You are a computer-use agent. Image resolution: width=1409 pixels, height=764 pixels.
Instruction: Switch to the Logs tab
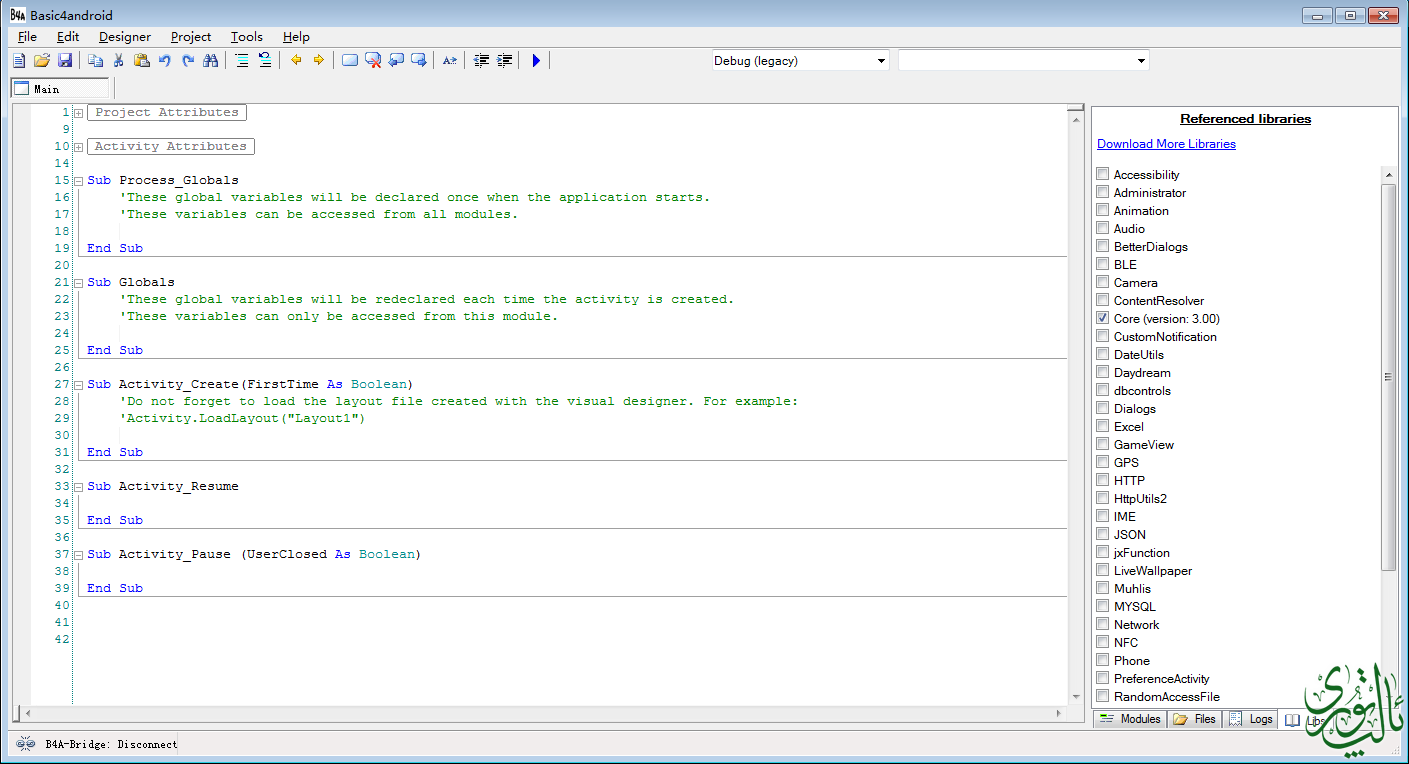tap(1250, 719)
